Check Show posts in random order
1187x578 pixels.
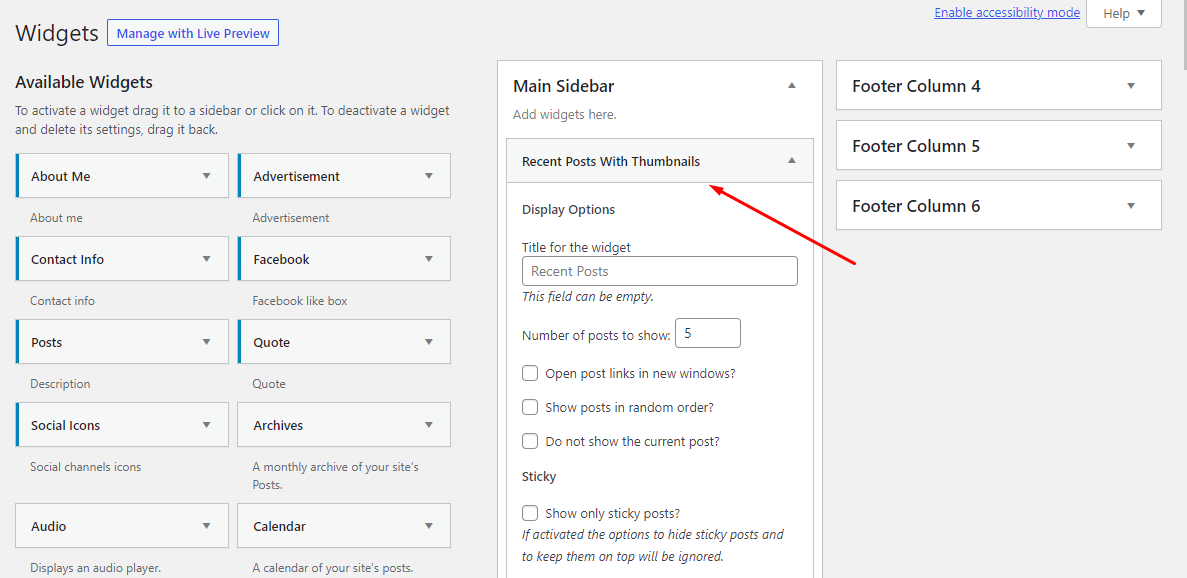(x=530, y=408)
